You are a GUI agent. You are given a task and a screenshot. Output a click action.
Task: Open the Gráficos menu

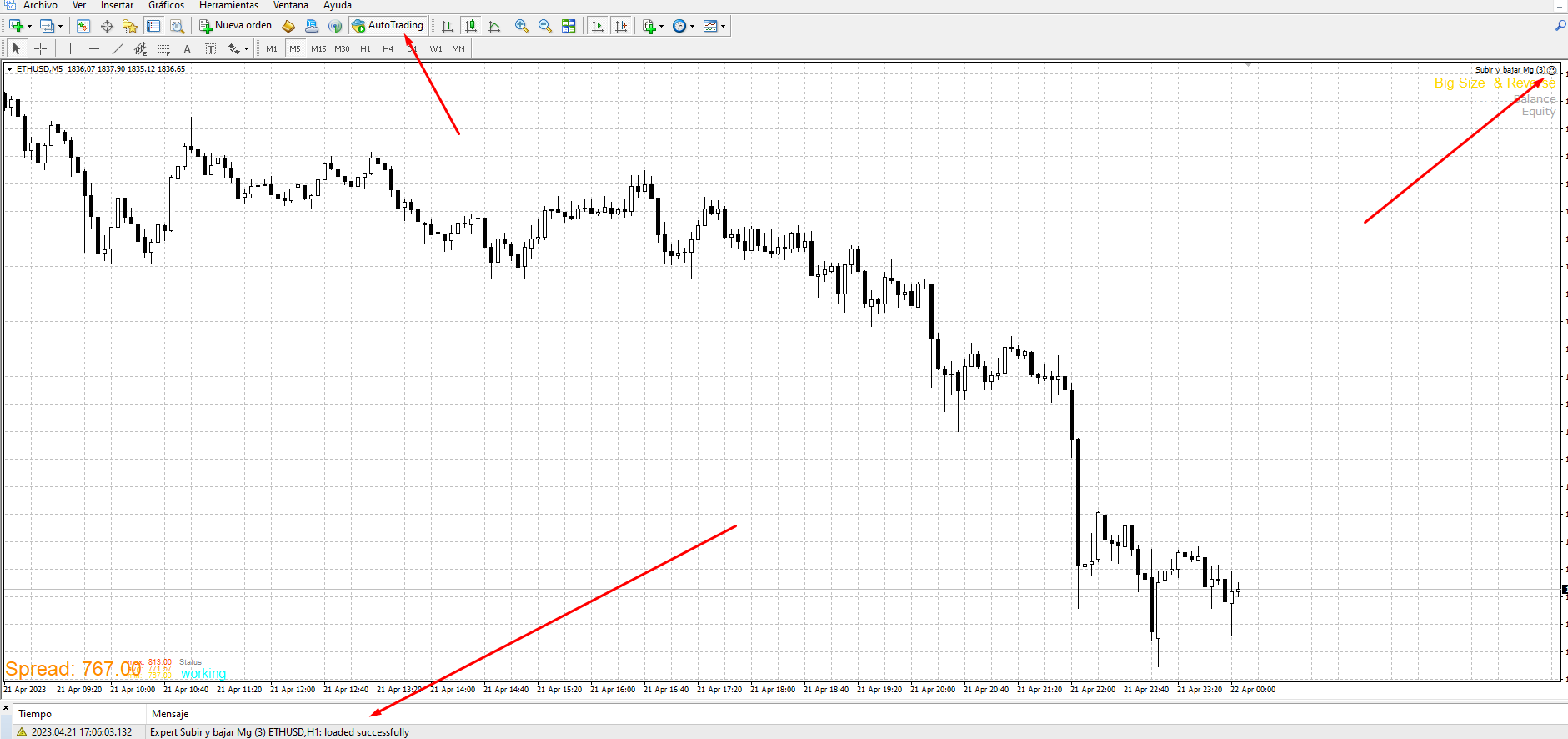[x=167, y=5]
